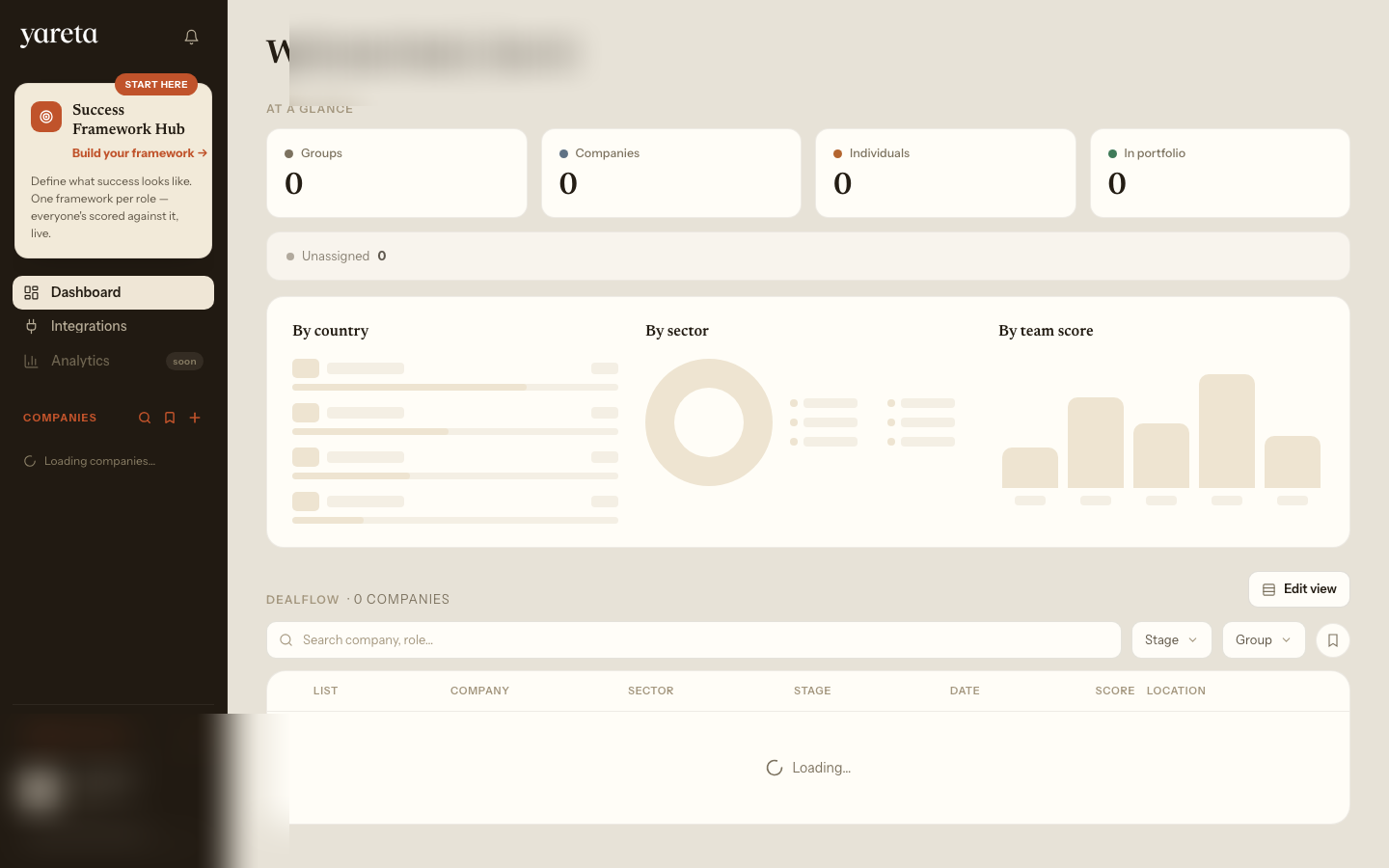Click the bookmark filter button near Group
This screenshot has height=868, width=1389.
(x=1333, y=640)
